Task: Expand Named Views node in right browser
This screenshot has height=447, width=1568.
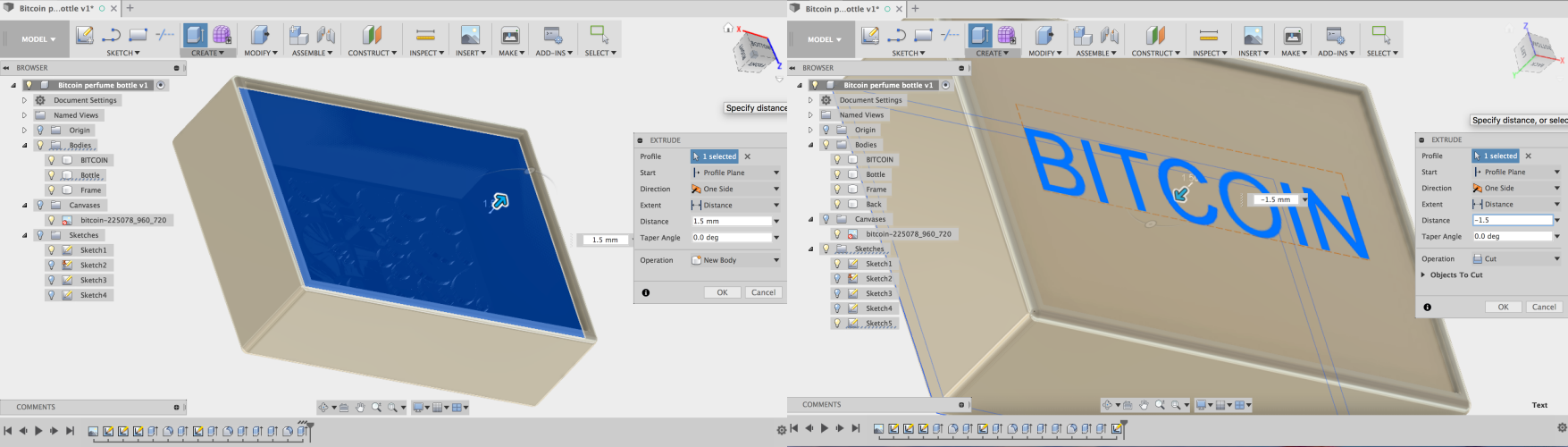Action: pyautogui.click(x=811, y=114)
